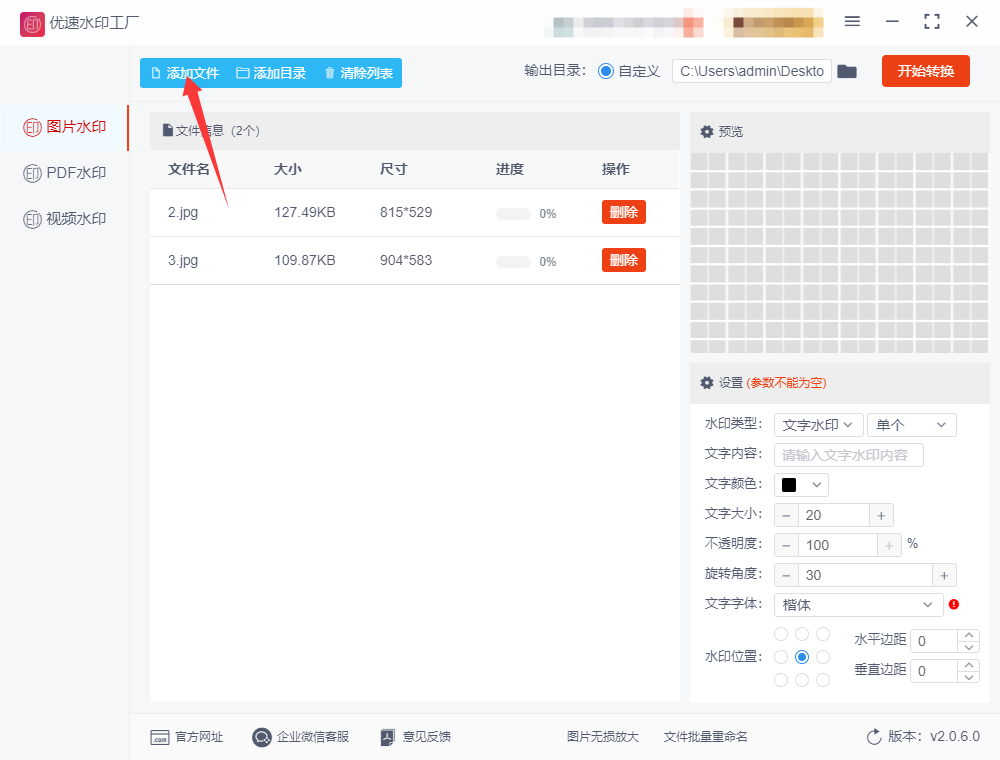The width and height of the screenshot is (1000, 760).
Task: Click the output directory path field
Action: coord(752,71)
